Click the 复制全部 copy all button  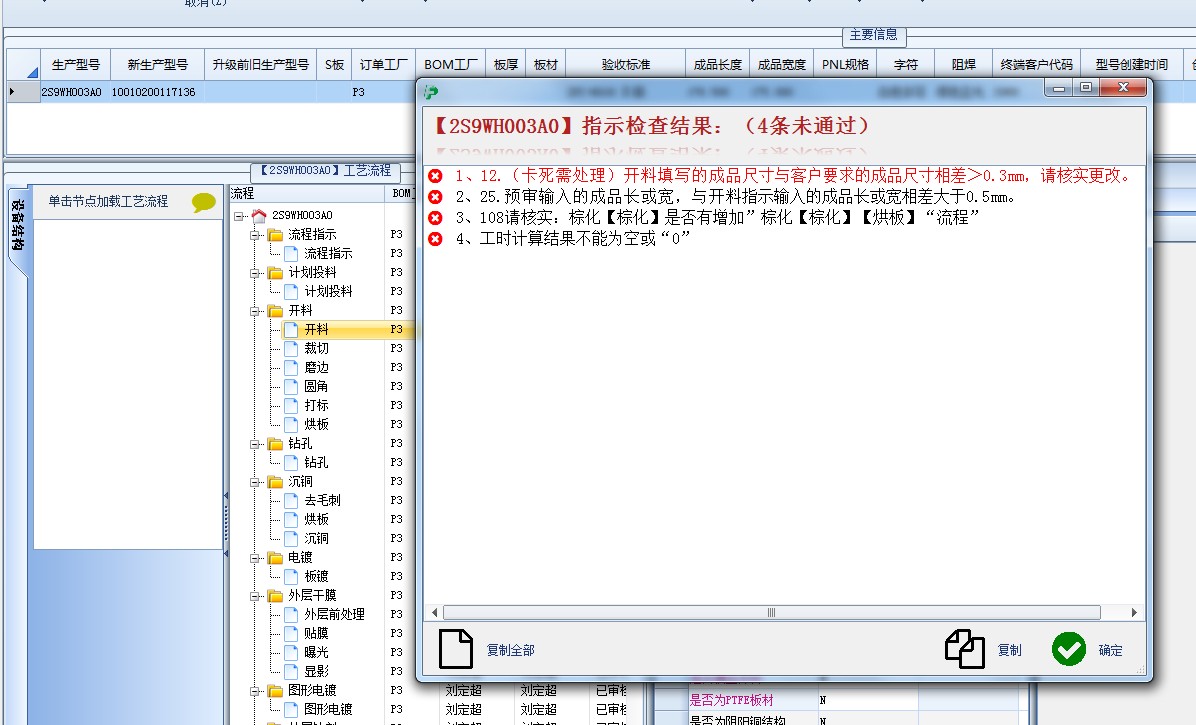coord(487,650)
